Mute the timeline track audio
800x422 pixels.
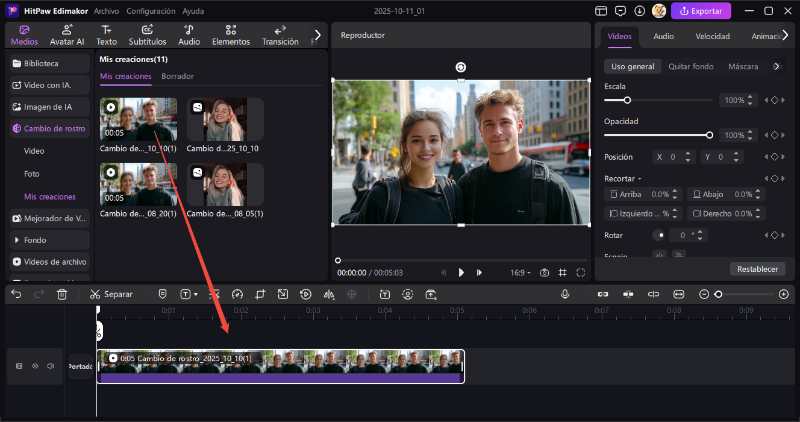point(50,366)
